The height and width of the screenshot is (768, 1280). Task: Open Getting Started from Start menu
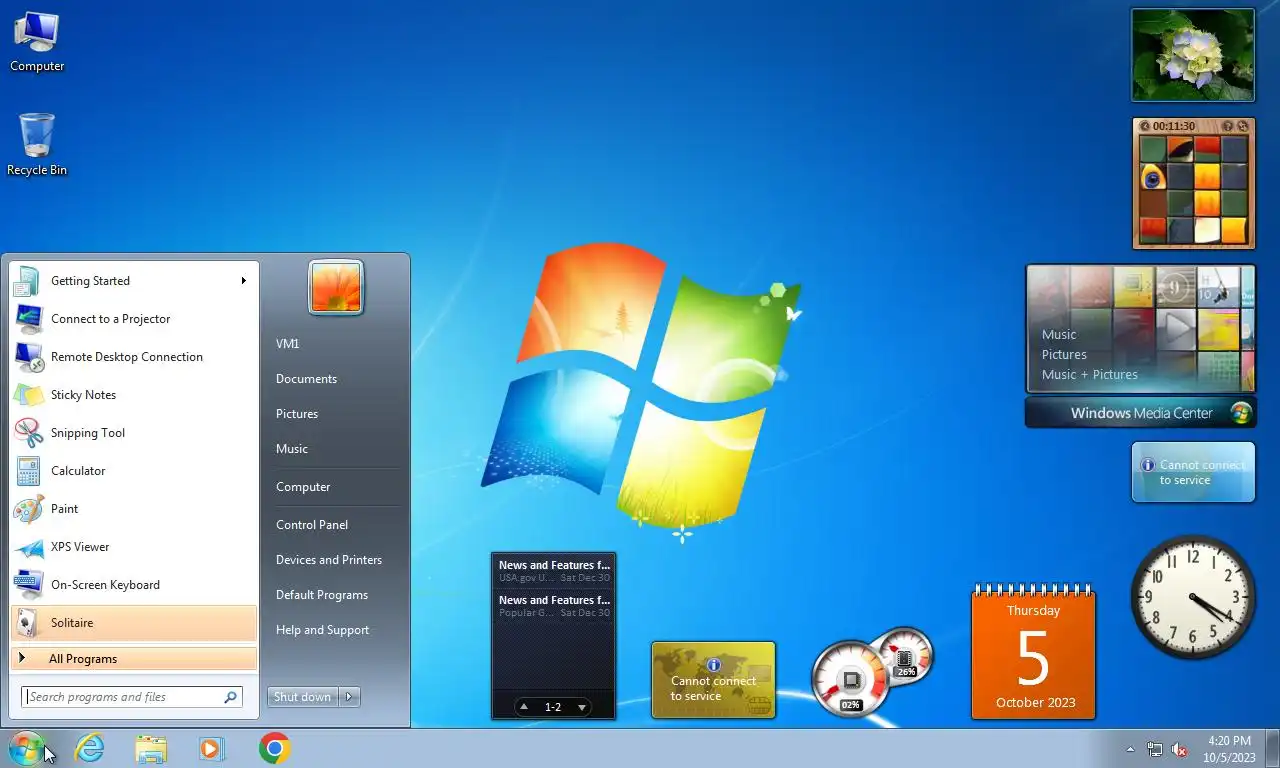(133, 281)
